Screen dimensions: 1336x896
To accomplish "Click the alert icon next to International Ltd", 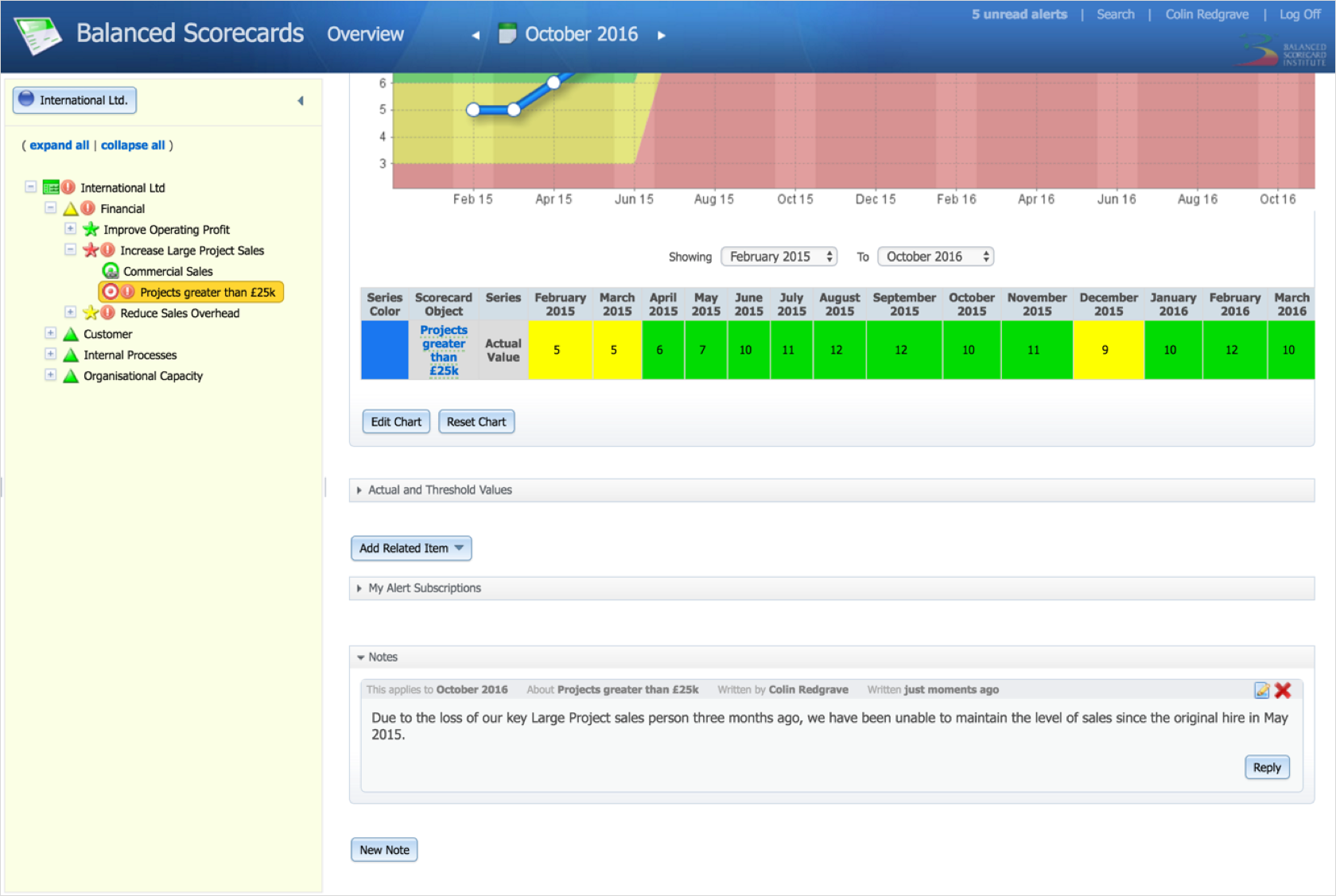I will click(x=68, y=188).
